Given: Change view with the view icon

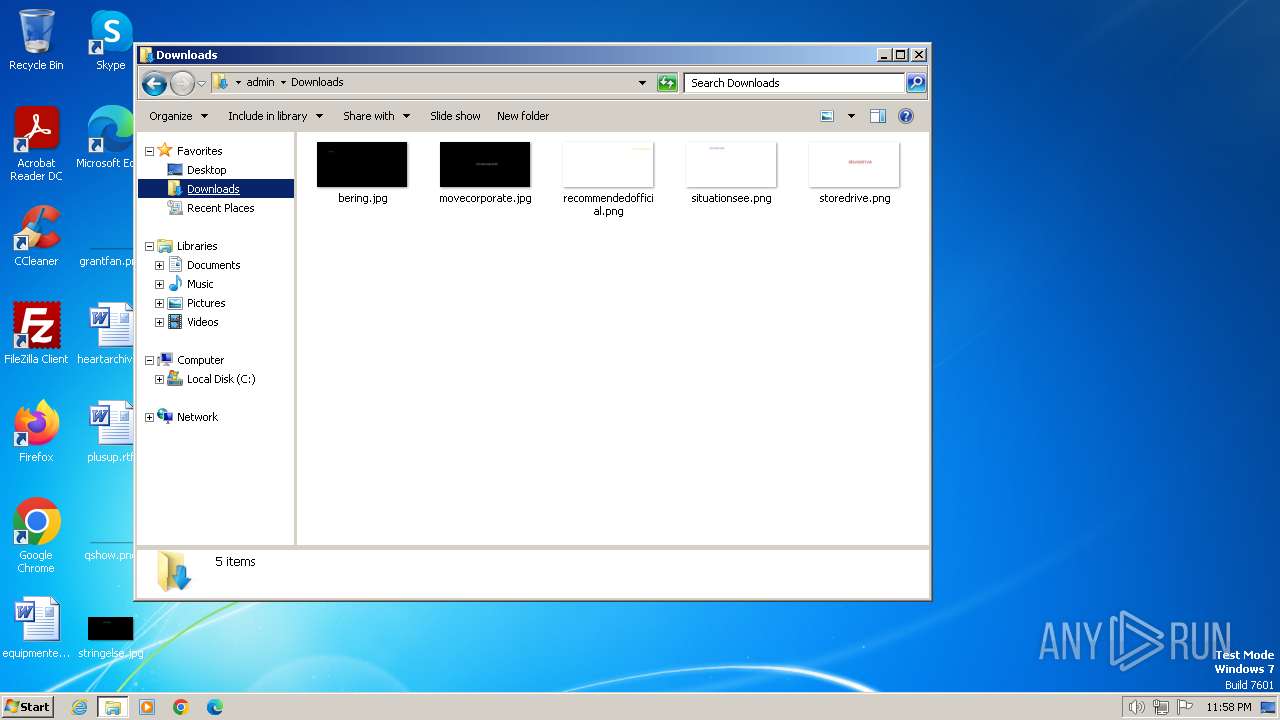Looking at the screenshot, I should pos(827,116).
